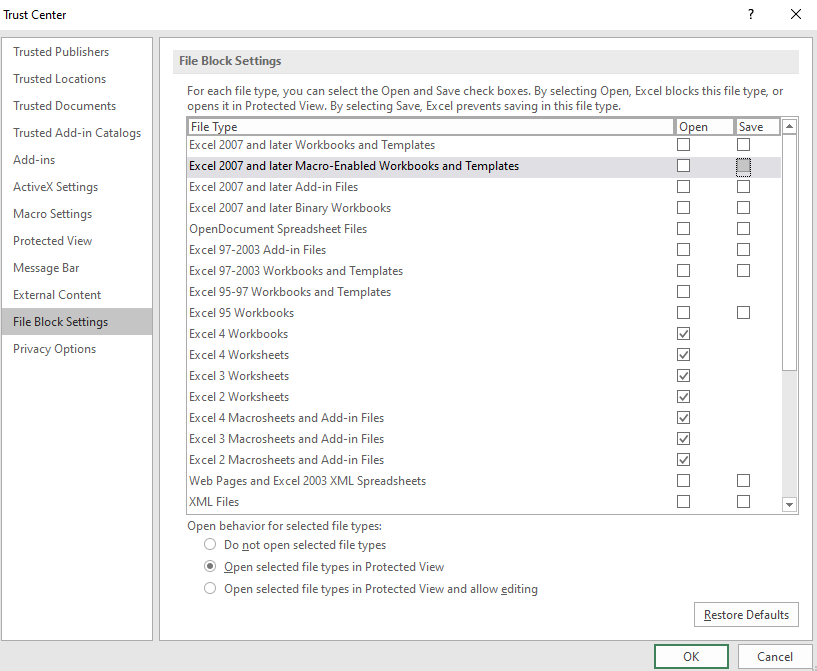Uncheck Open for Excel 4 Worksheets
817x671 pixels.
click(683, 355)
